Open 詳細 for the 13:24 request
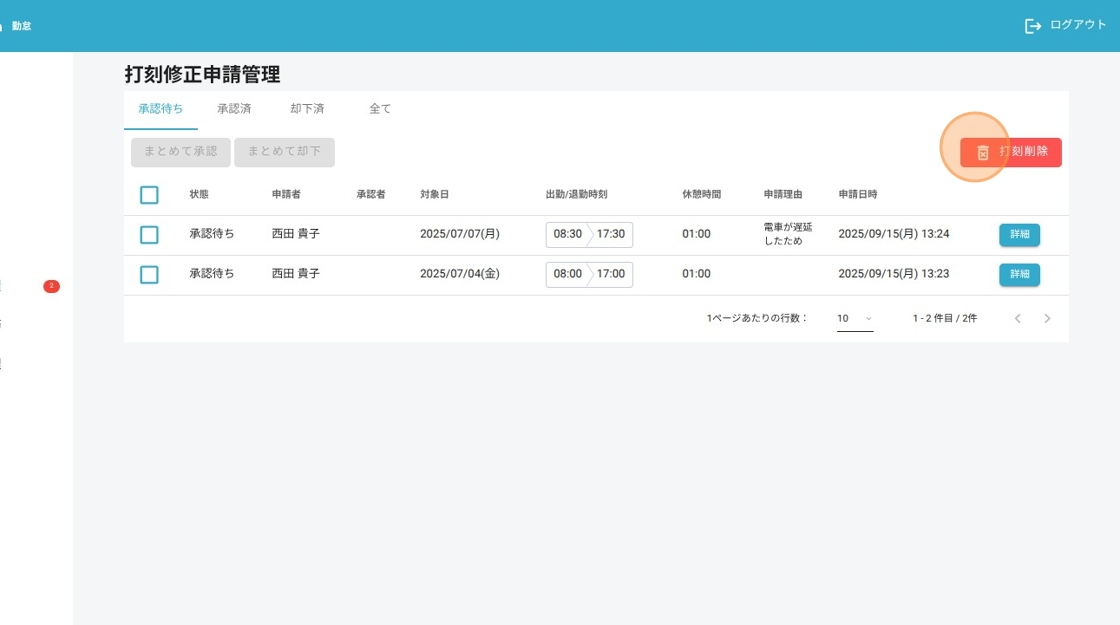 1019,235
